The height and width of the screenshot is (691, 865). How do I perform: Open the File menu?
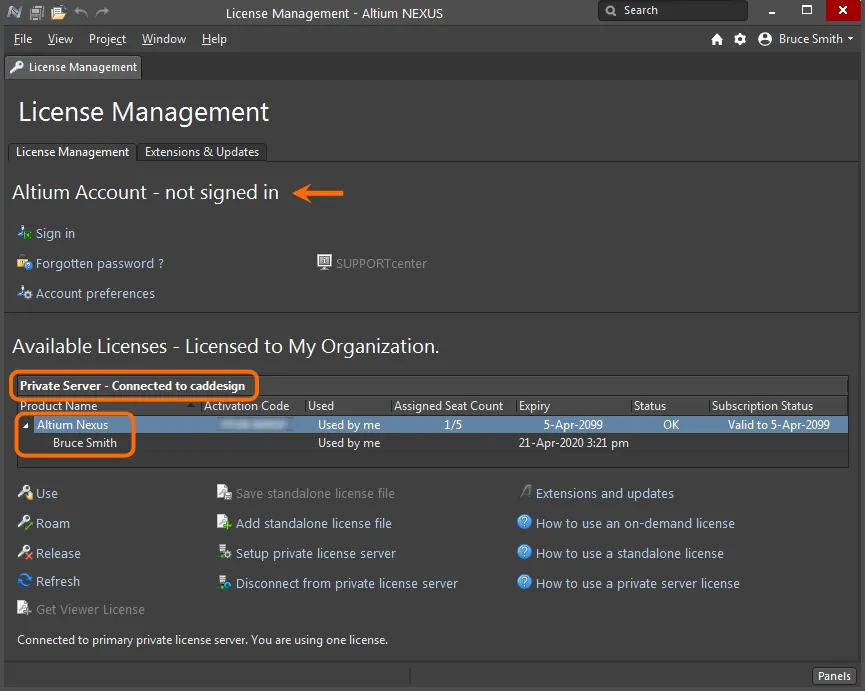(x=23, y=39)
